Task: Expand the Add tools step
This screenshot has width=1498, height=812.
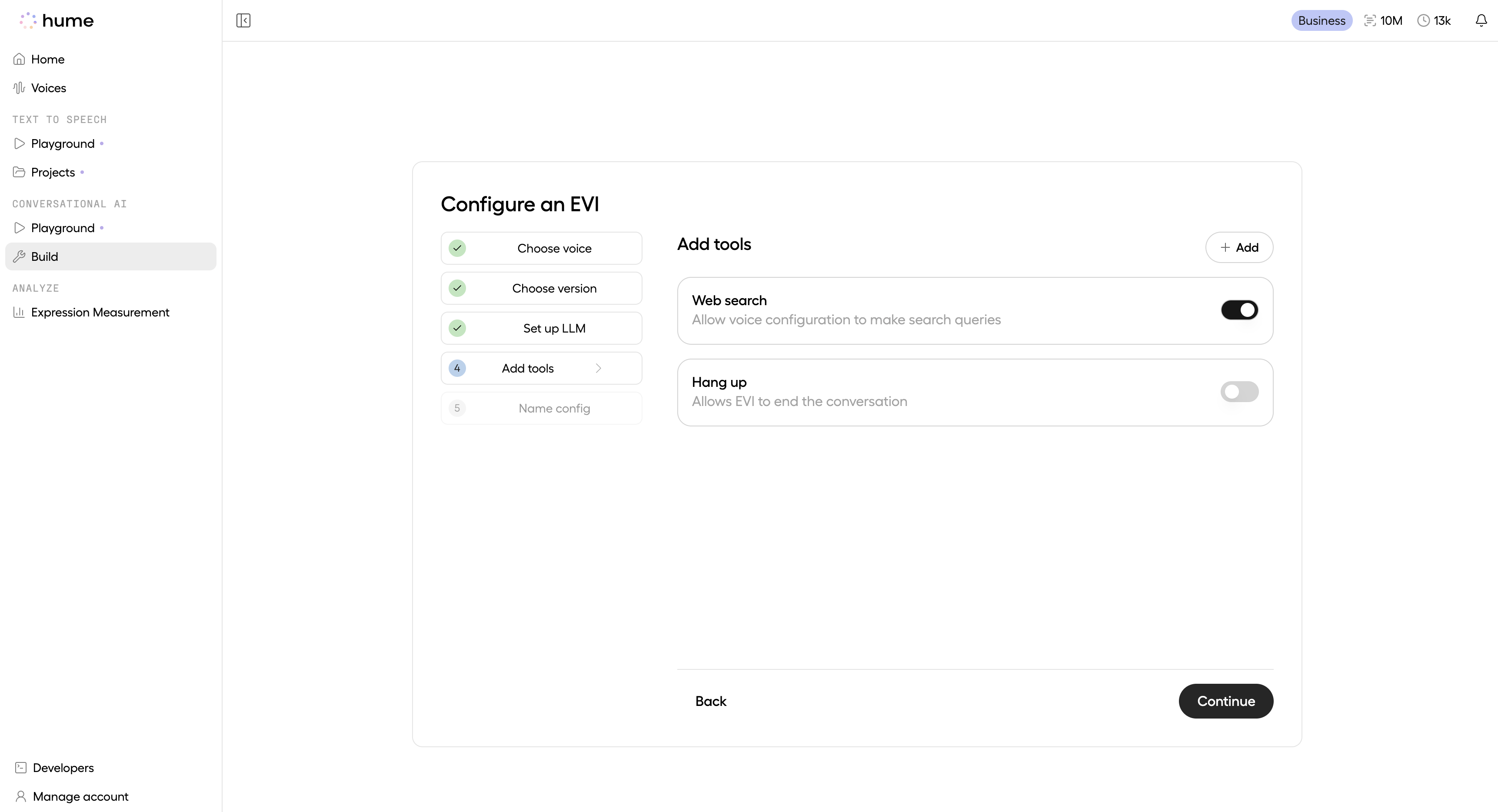Action: (541, 368)
